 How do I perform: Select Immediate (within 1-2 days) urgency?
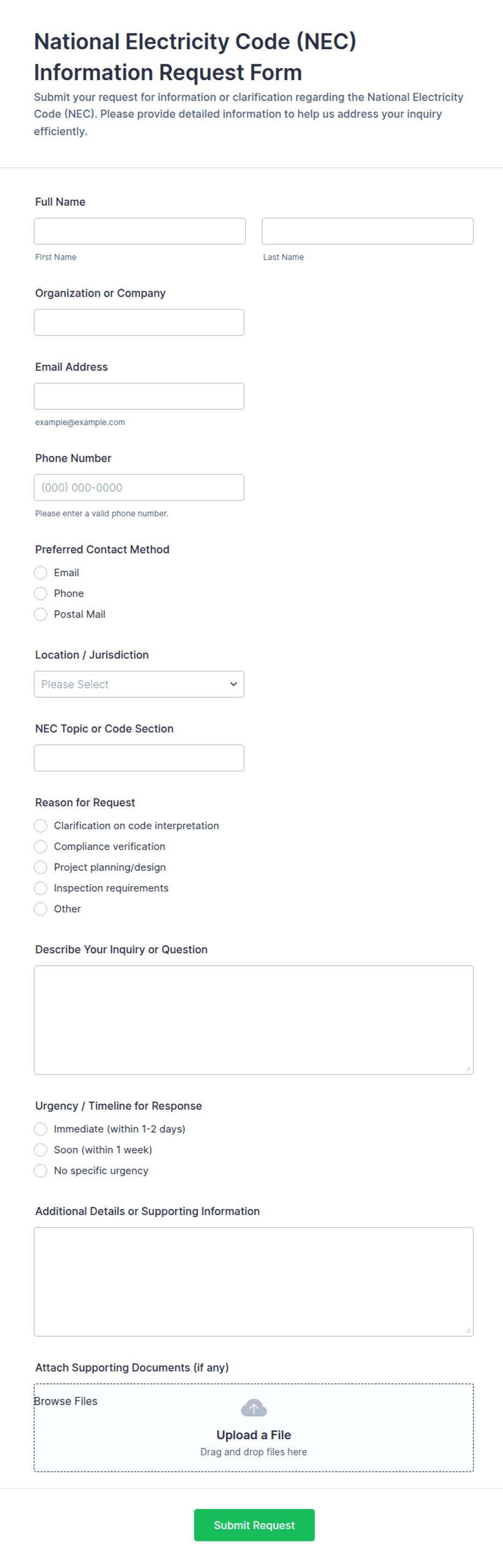pyautogui.click(x=41, y=1129)
